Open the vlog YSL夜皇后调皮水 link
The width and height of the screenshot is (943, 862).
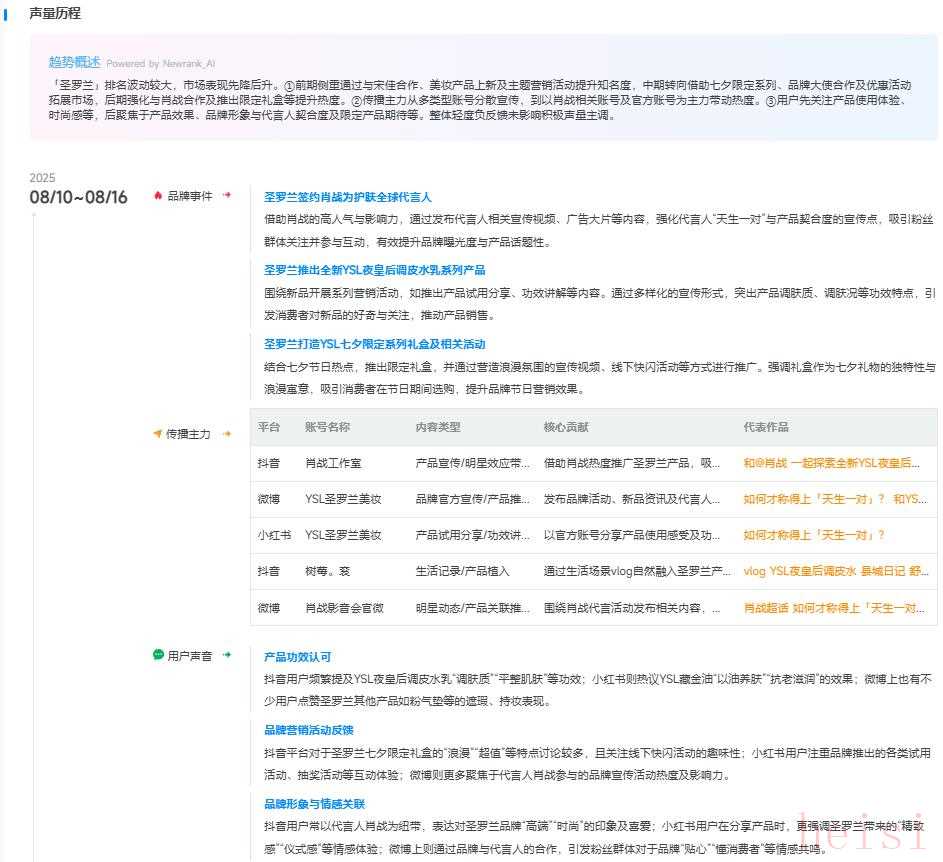[x=835, y=571]
